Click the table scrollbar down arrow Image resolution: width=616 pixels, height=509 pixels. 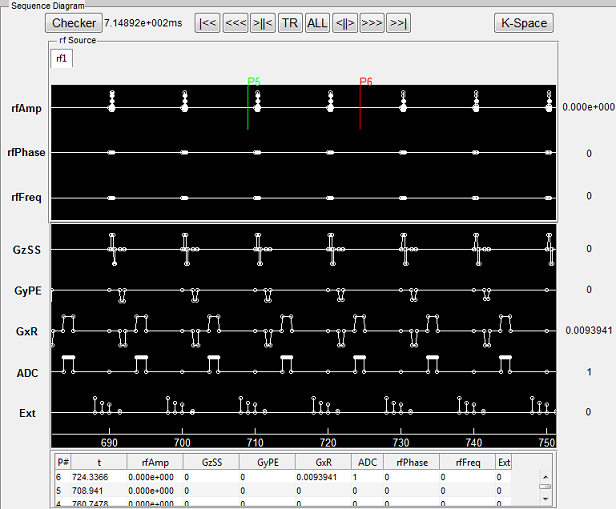[545, 499]
